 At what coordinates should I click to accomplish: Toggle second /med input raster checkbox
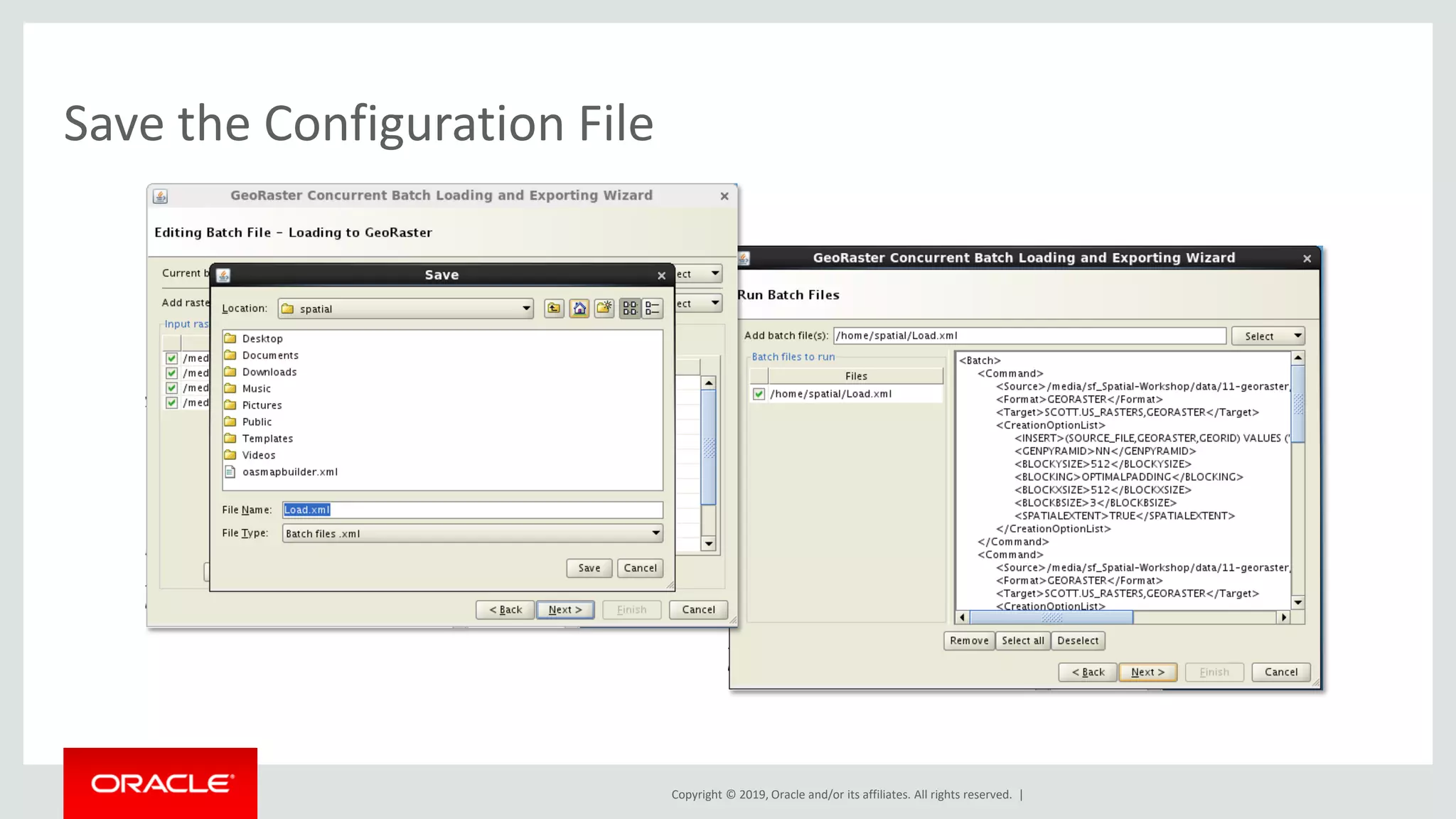(171, 373)
